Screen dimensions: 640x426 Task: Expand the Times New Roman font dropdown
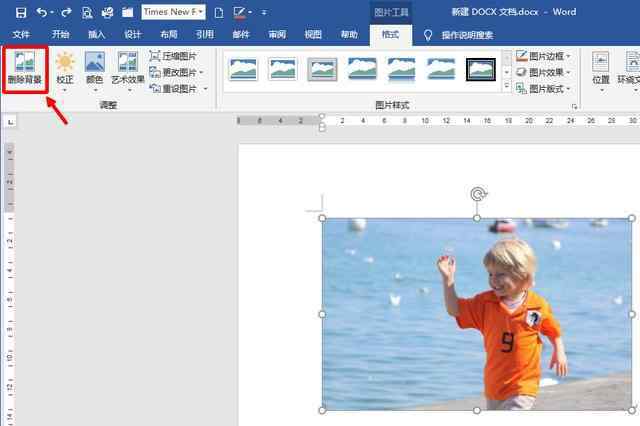tap(200, 12)
